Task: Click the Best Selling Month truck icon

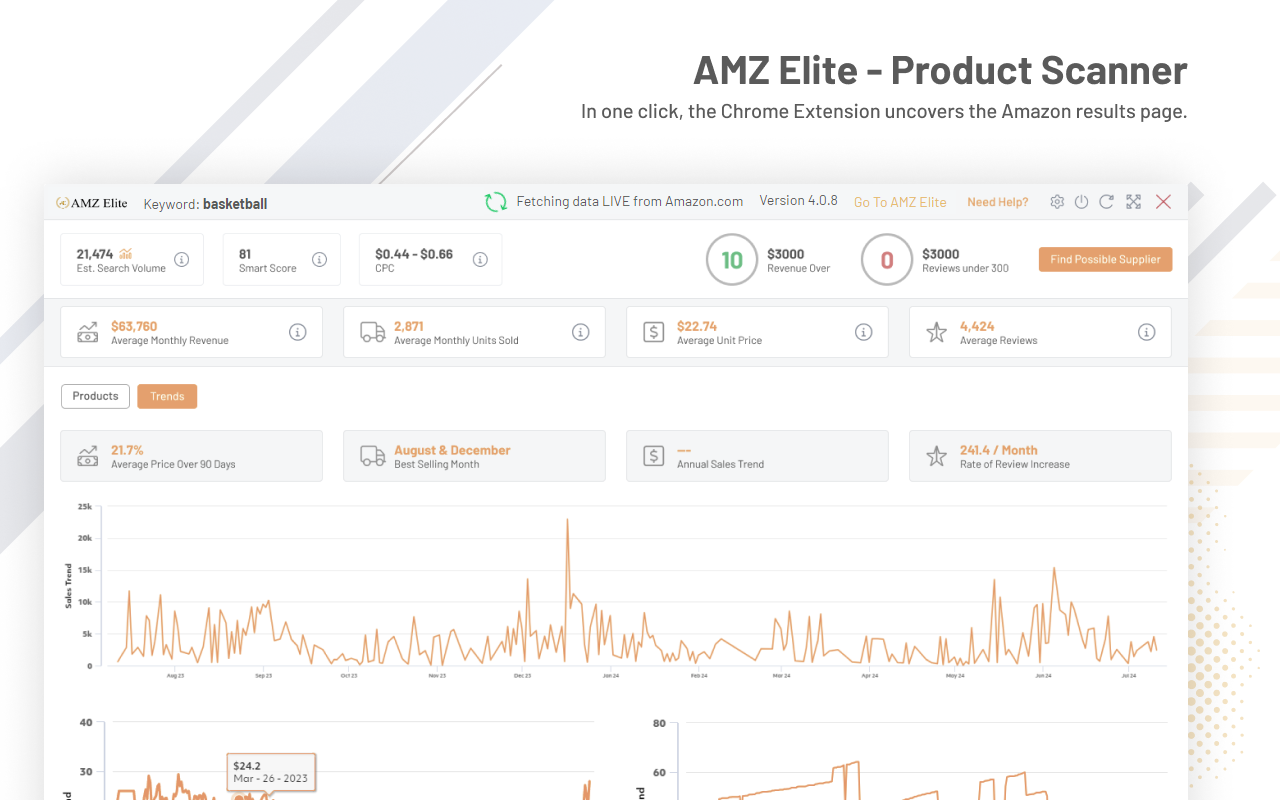Action: click(373, 456)
